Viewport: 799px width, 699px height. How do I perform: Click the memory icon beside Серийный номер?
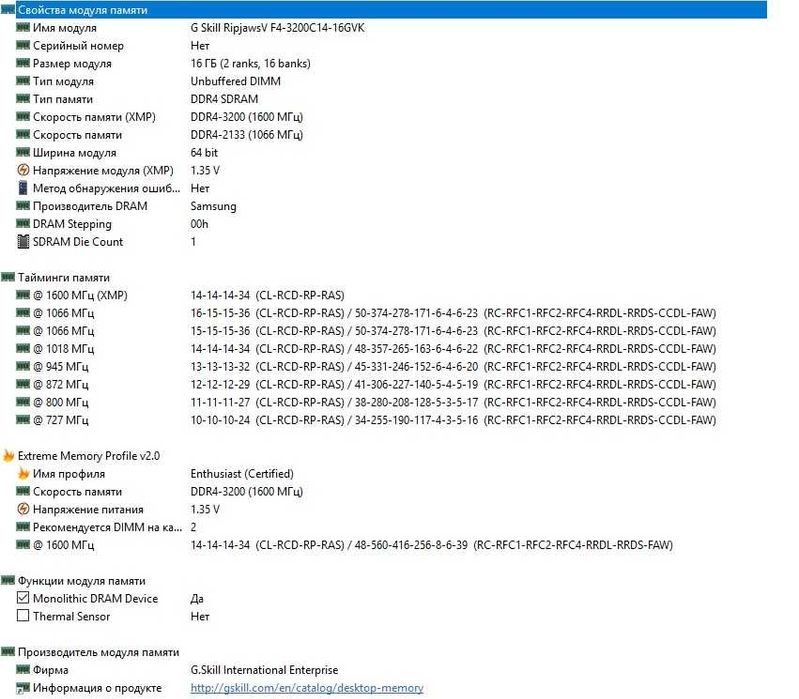click(23, 45)
